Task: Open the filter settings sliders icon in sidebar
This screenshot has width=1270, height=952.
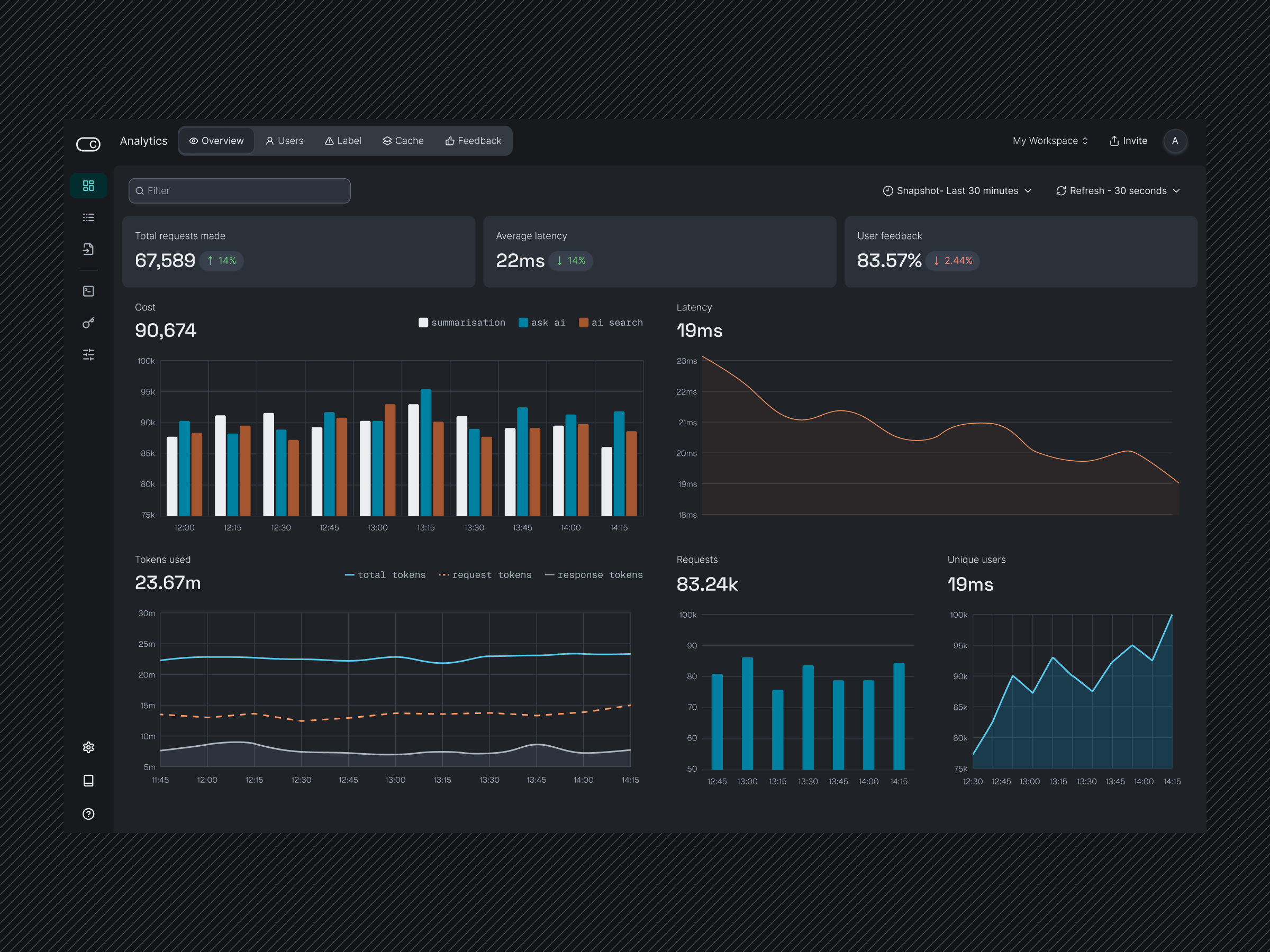Action: [88, 354]
